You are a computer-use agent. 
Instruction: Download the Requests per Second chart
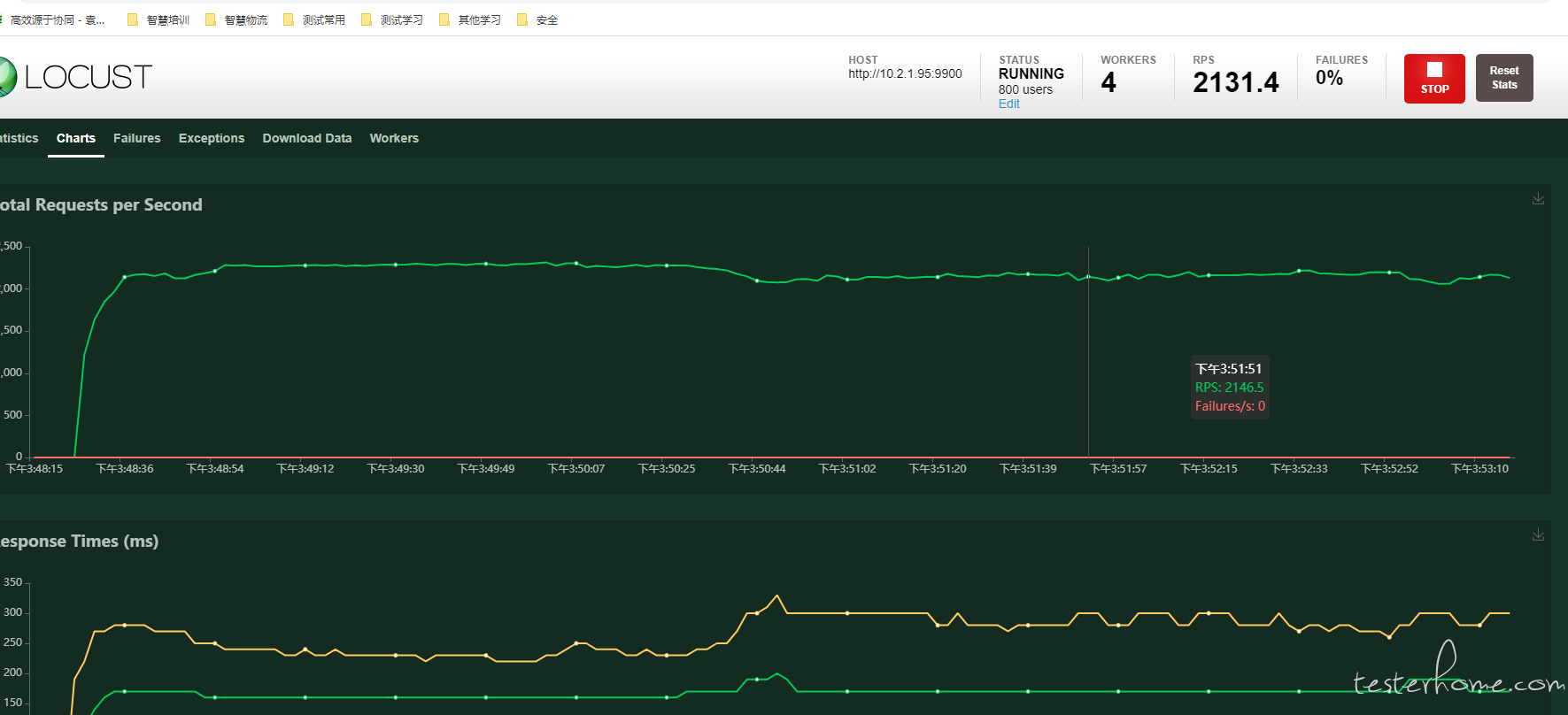pos(1539,198)
